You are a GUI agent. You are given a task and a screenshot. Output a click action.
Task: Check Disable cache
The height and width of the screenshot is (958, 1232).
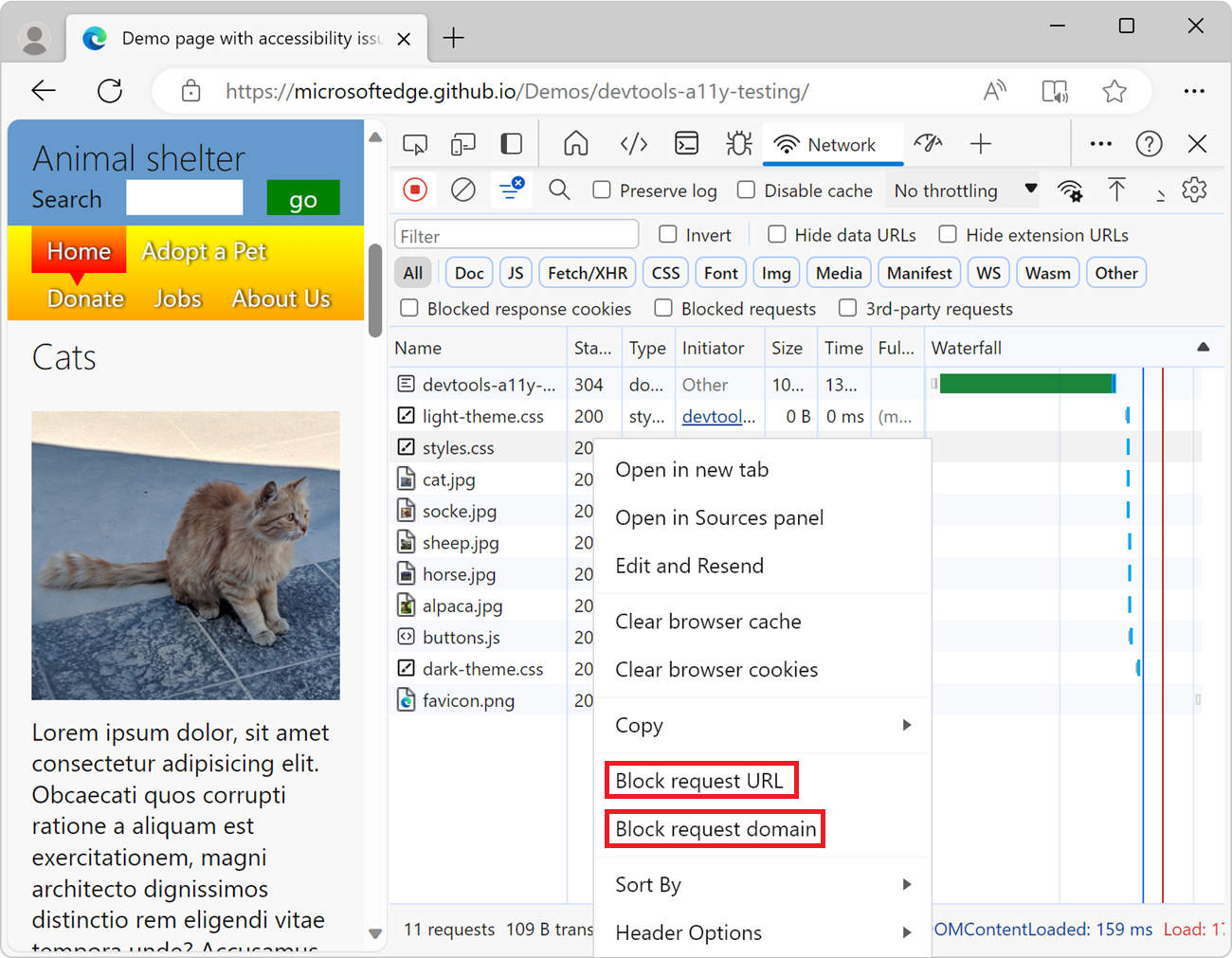pos(746,190)
